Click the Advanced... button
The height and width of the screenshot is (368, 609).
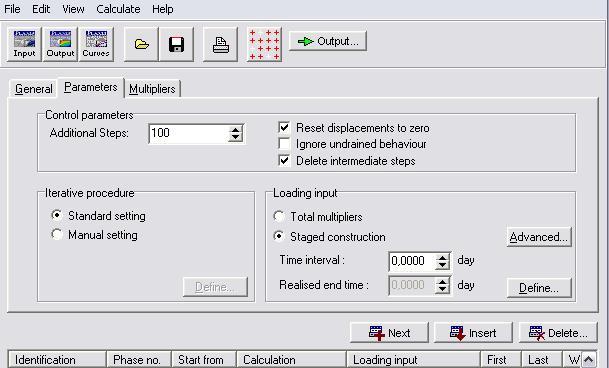[x=539, y=237]
